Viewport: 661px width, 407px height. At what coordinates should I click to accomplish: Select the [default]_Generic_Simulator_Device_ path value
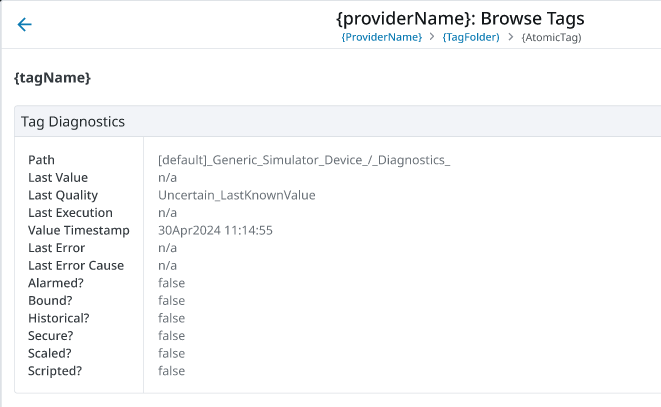(304, 160)
